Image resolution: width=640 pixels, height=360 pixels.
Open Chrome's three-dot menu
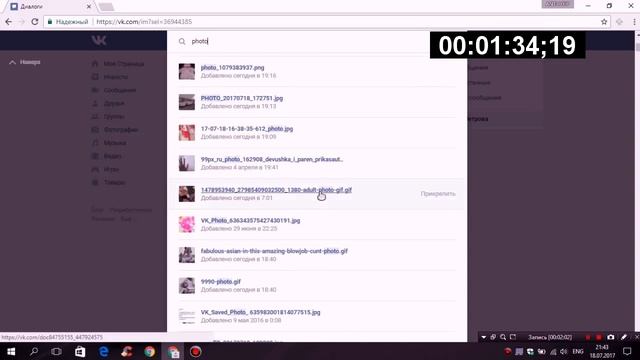pyautogui.click(x=634, y=22)
